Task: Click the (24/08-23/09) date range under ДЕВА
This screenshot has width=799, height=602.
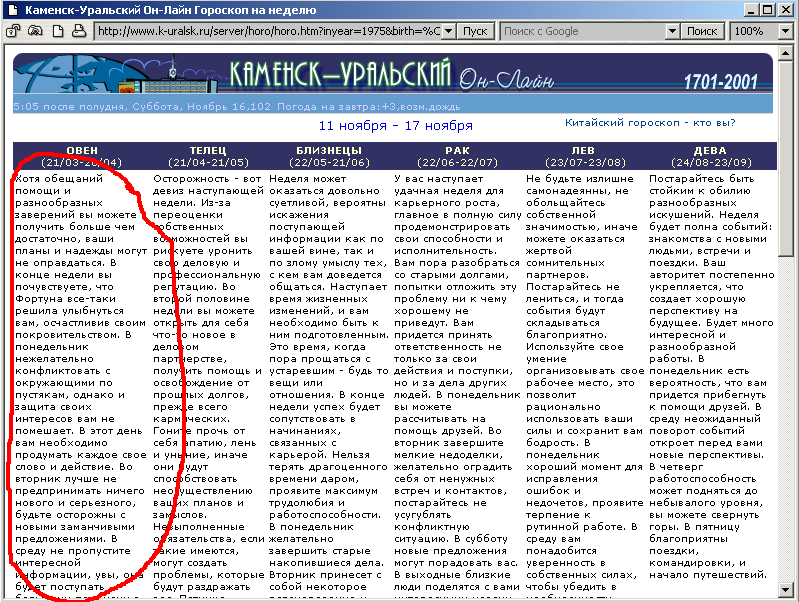Action: tap(711, 163)
